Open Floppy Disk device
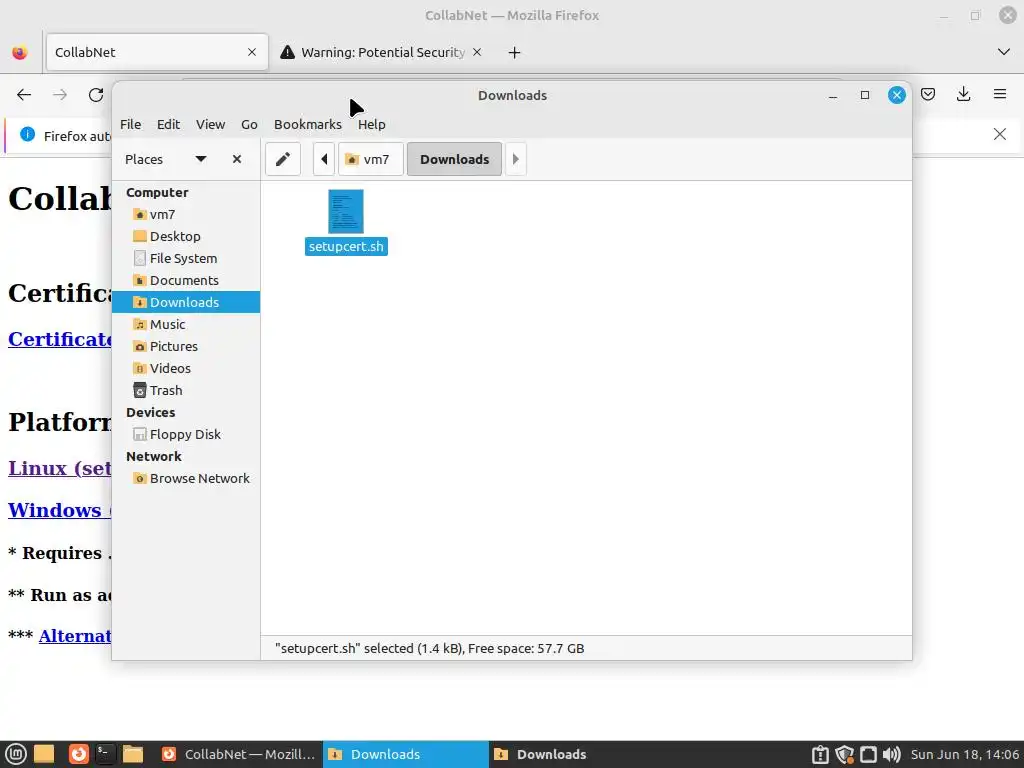This screenshot has width=1024, height=768. [x=186, y=434]
